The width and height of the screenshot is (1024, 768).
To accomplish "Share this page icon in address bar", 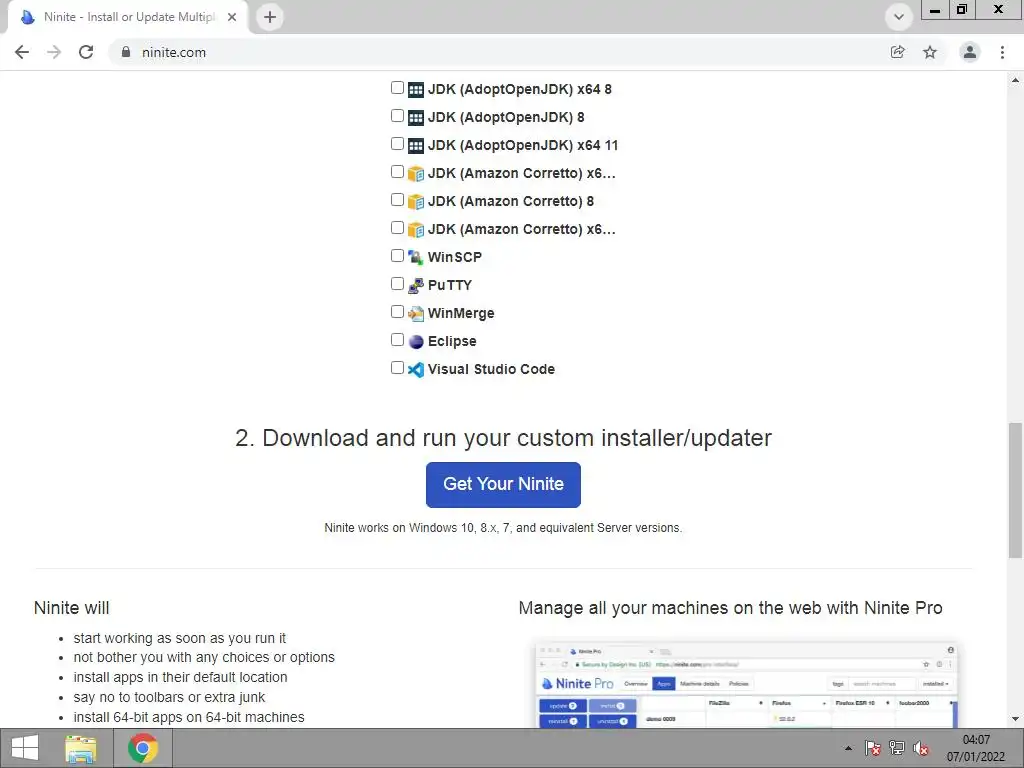I will pyautogui.click(x=898, y=52).
